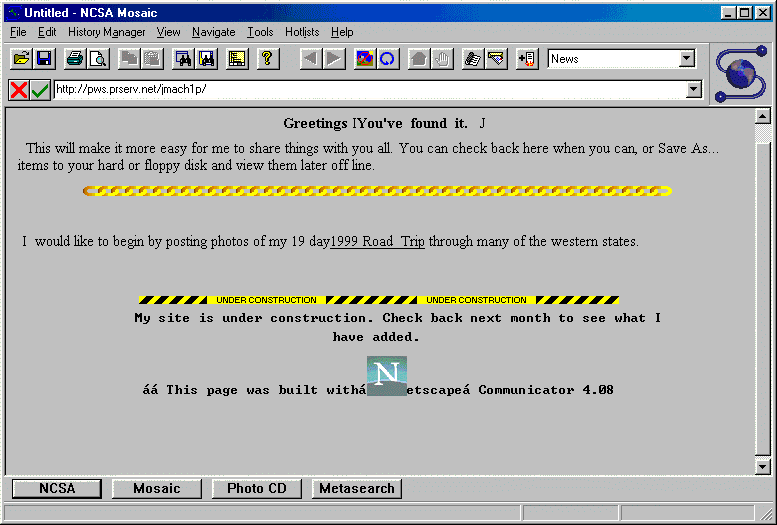Click the Under Construction banner image
Viewport: 777px width, 525px height.
[379, 300]
